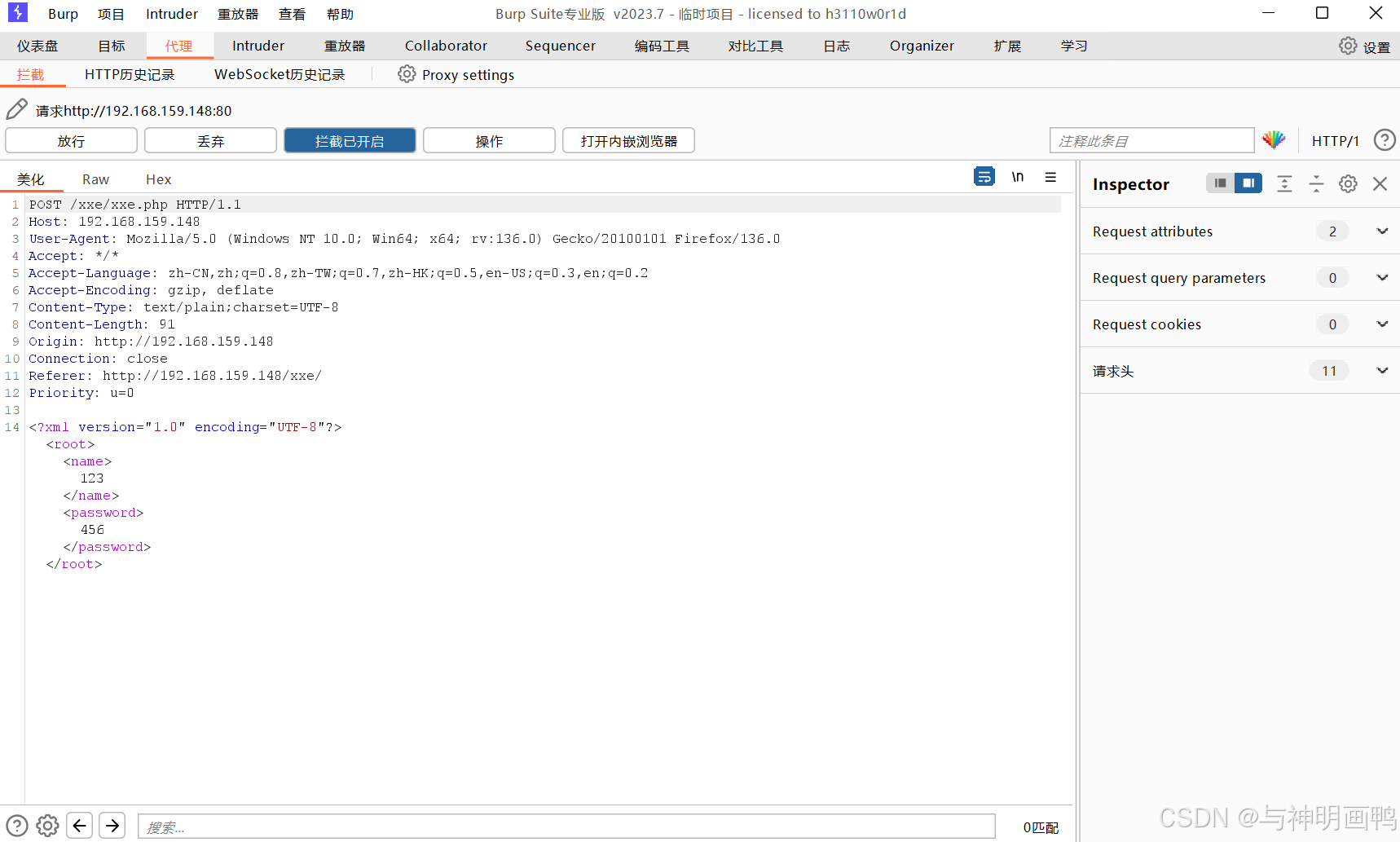This screenshot has width=1400, height=842.
Task: Click the Burp Suite logo icon
Action: (x=17, y=13)
